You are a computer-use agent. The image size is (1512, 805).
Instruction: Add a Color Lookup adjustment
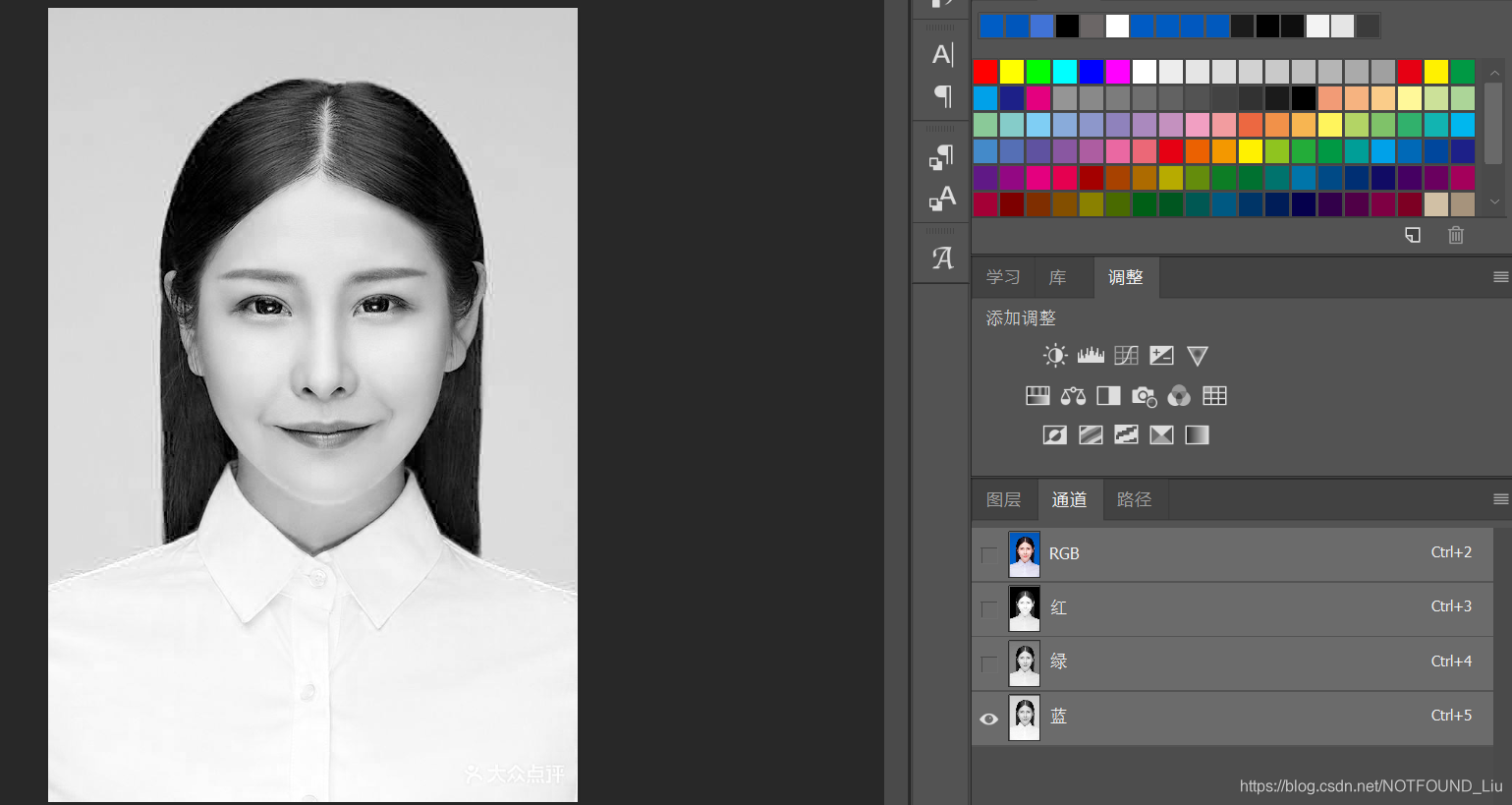1214,396
